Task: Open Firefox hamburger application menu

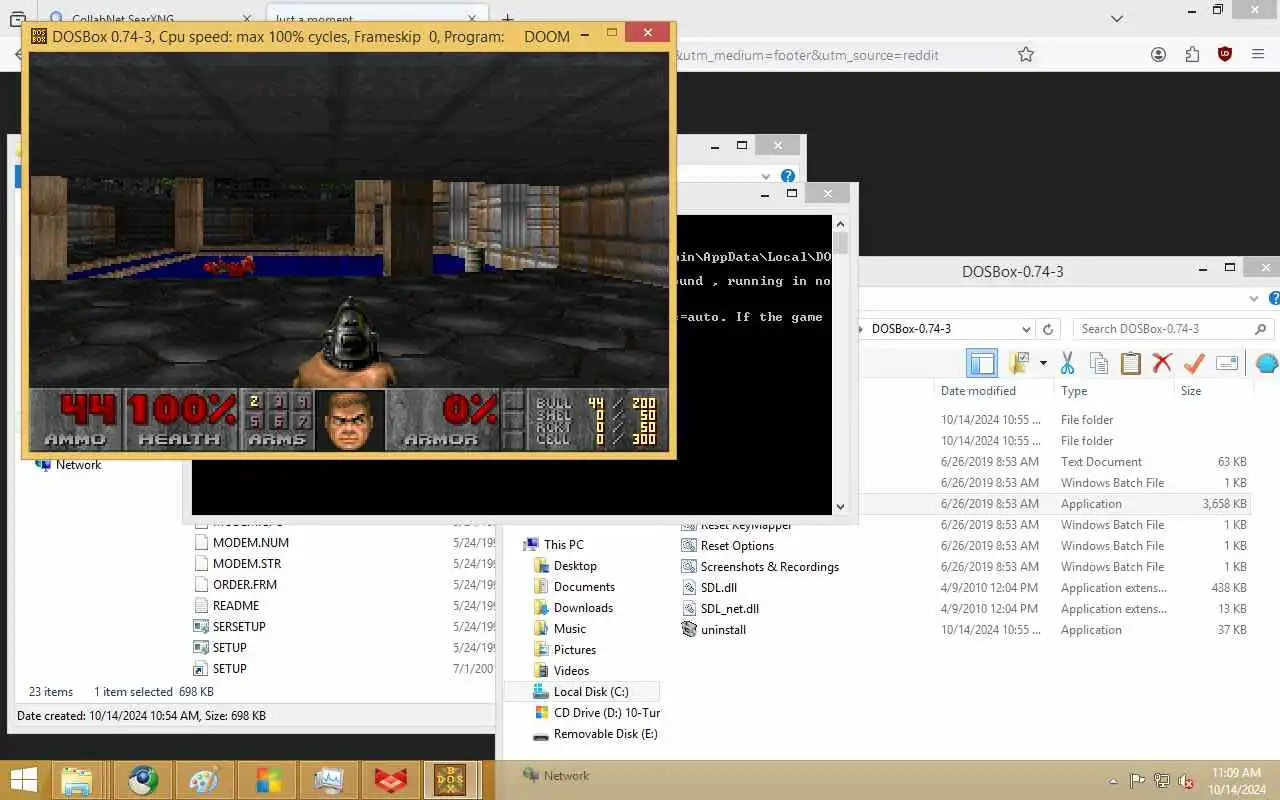Action: pyautogui.click(x=1259, y=55)
